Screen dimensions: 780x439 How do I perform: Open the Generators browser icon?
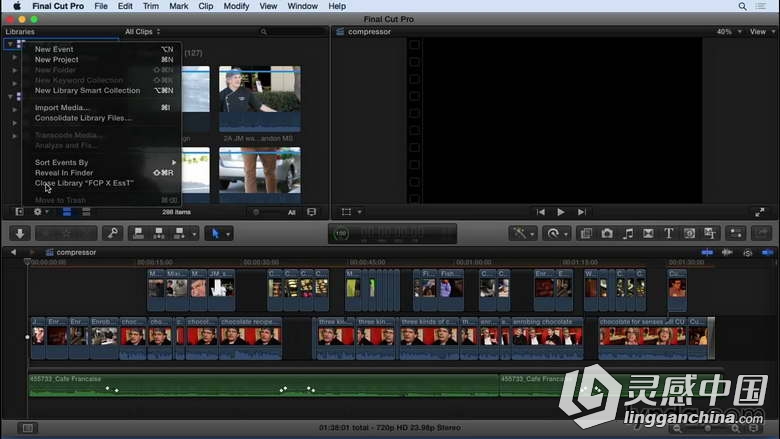(x=689, y=233)
